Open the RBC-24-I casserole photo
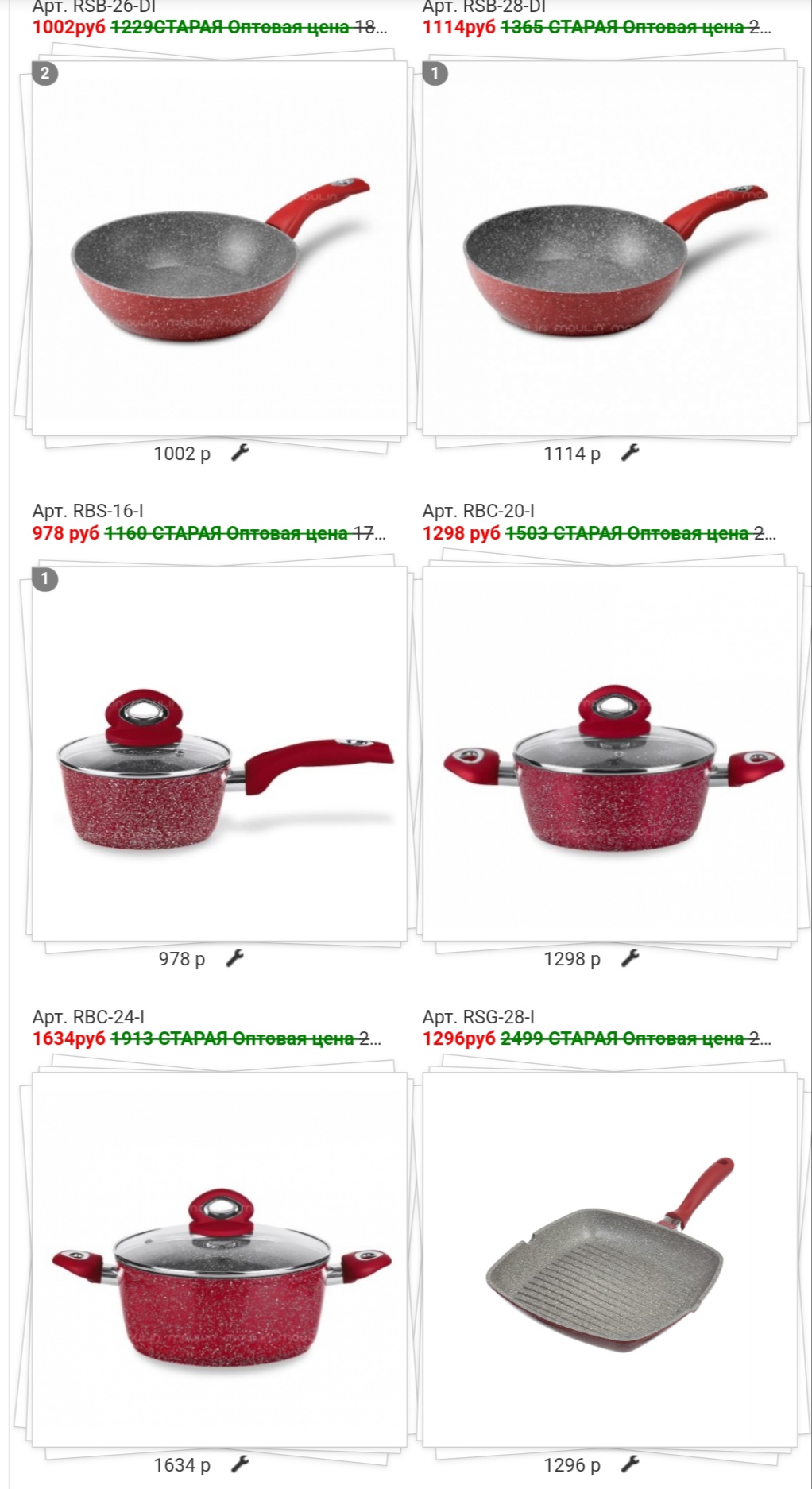812x1489 pixels. pyautogui.click(x=219, y=1259)
